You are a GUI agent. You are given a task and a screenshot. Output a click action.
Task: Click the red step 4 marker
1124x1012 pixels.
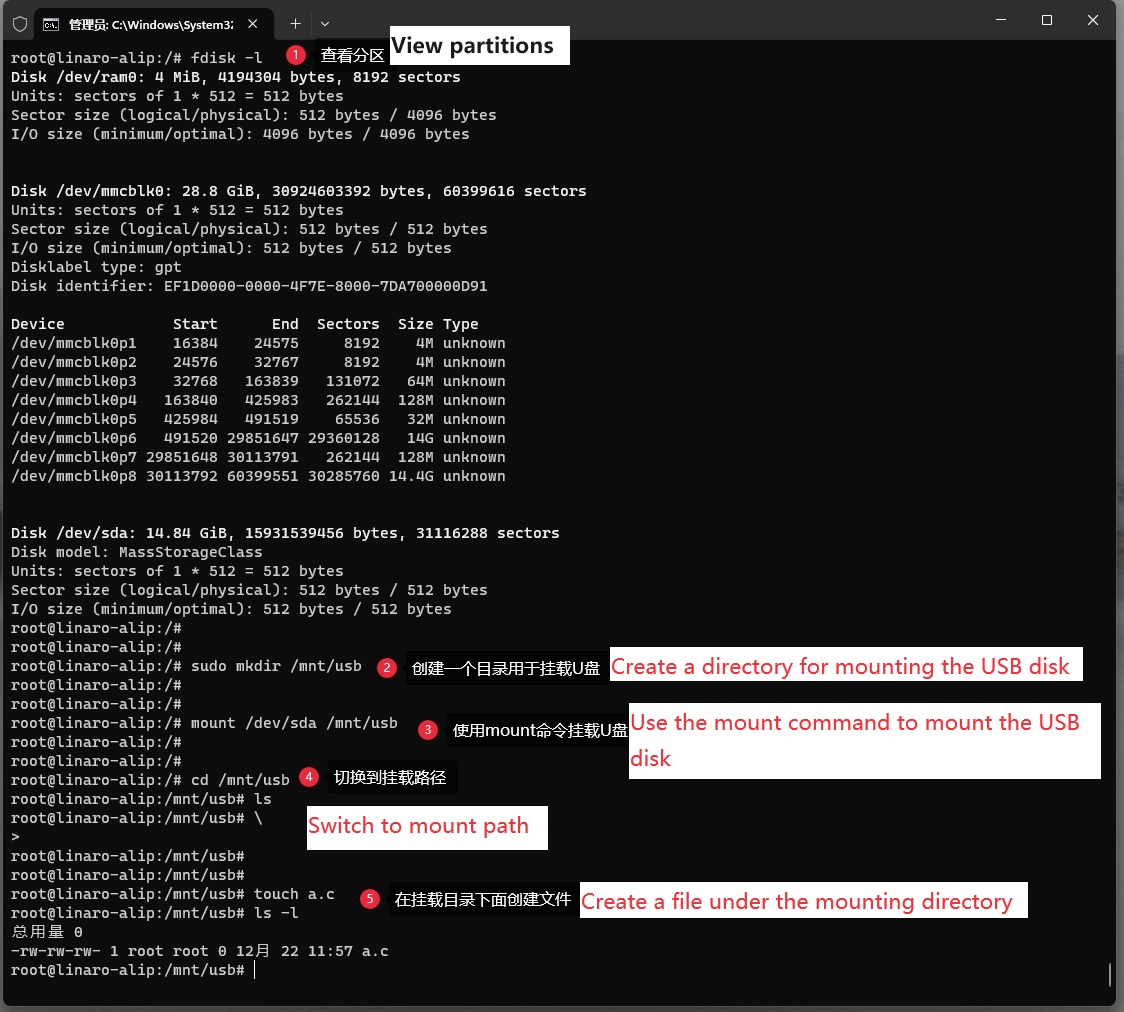pyautogui.click(x=309, y=777)
